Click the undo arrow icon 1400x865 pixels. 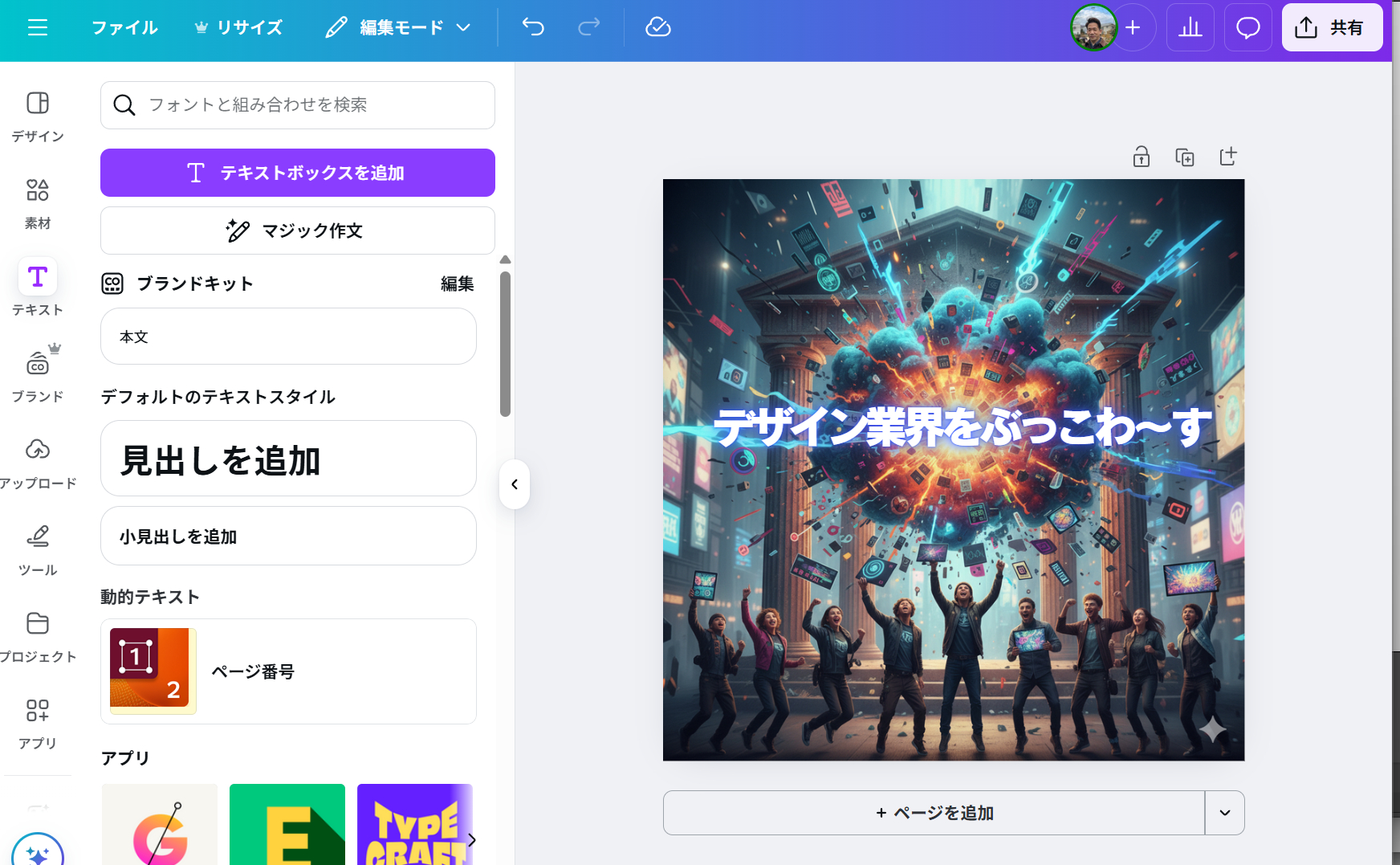(532, 27)
